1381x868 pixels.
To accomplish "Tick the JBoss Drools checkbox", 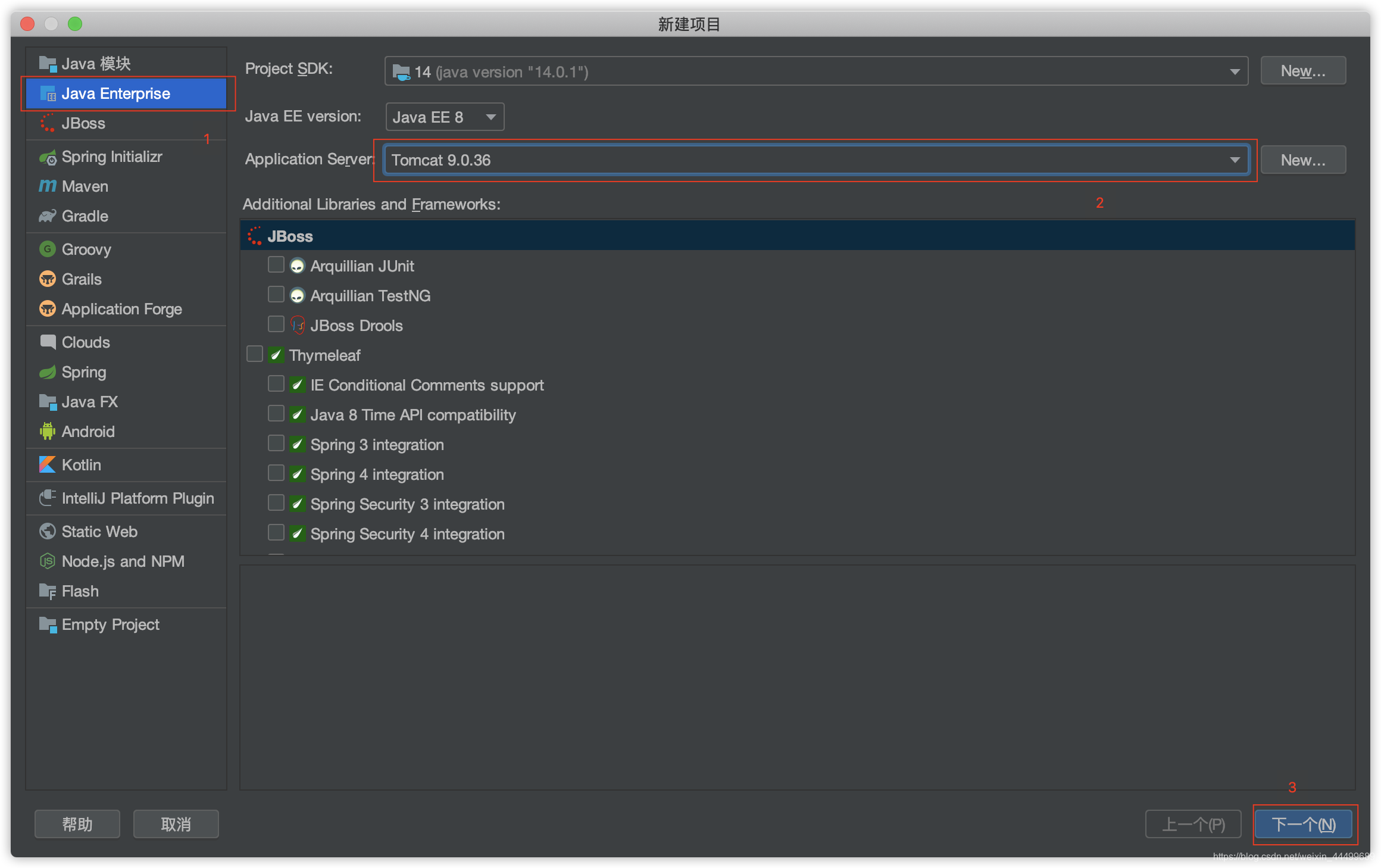I will click(x=276, y=324).
